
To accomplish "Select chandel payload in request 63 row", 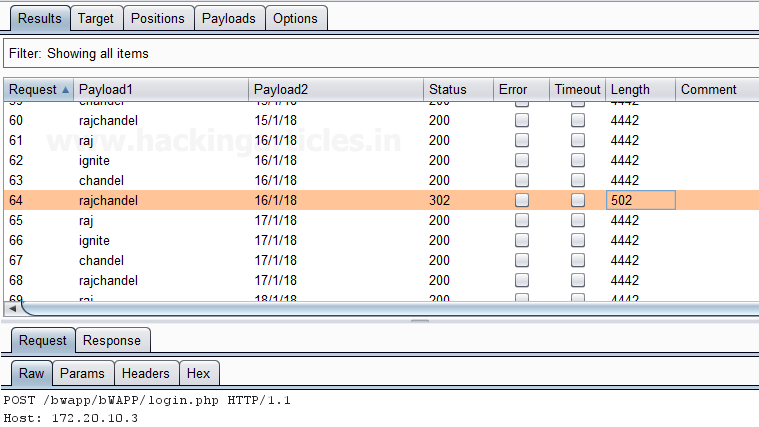I will pos(102,180).
